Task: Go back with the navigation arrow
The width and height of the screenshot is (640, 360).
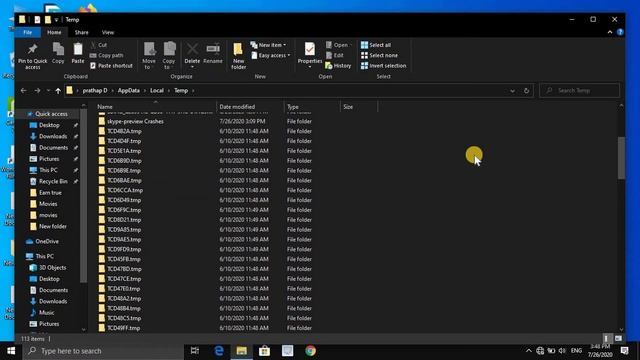Action: click(24, 91)
